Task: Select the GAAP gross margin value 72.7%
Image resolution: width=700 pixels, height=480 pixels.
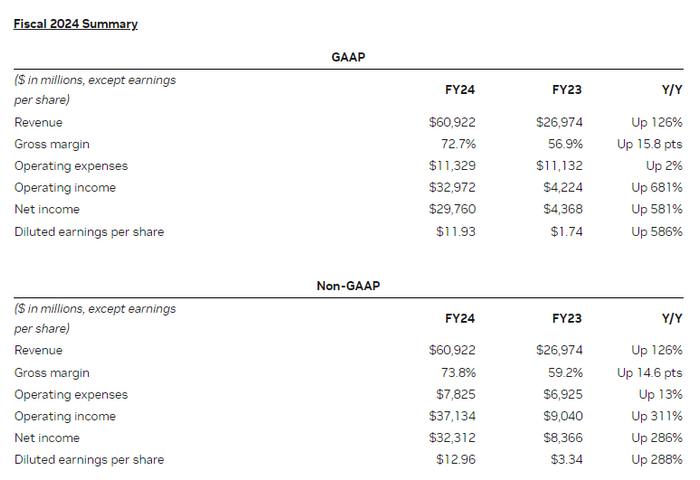Action: click(x=458, y=144)
